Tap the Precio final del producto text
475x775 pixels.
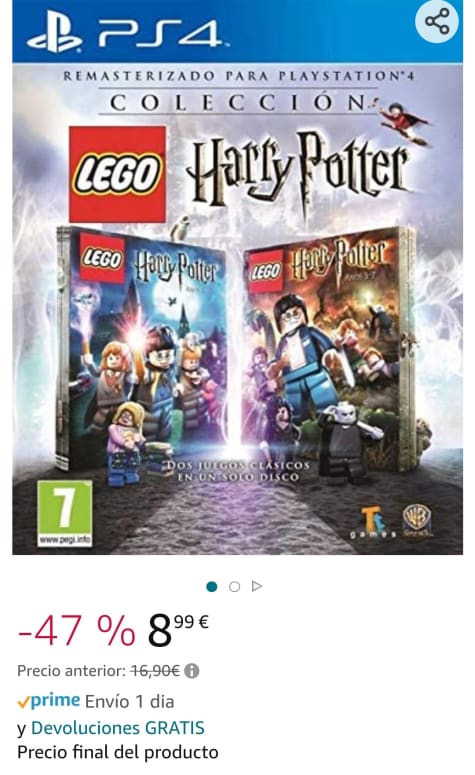118,752
